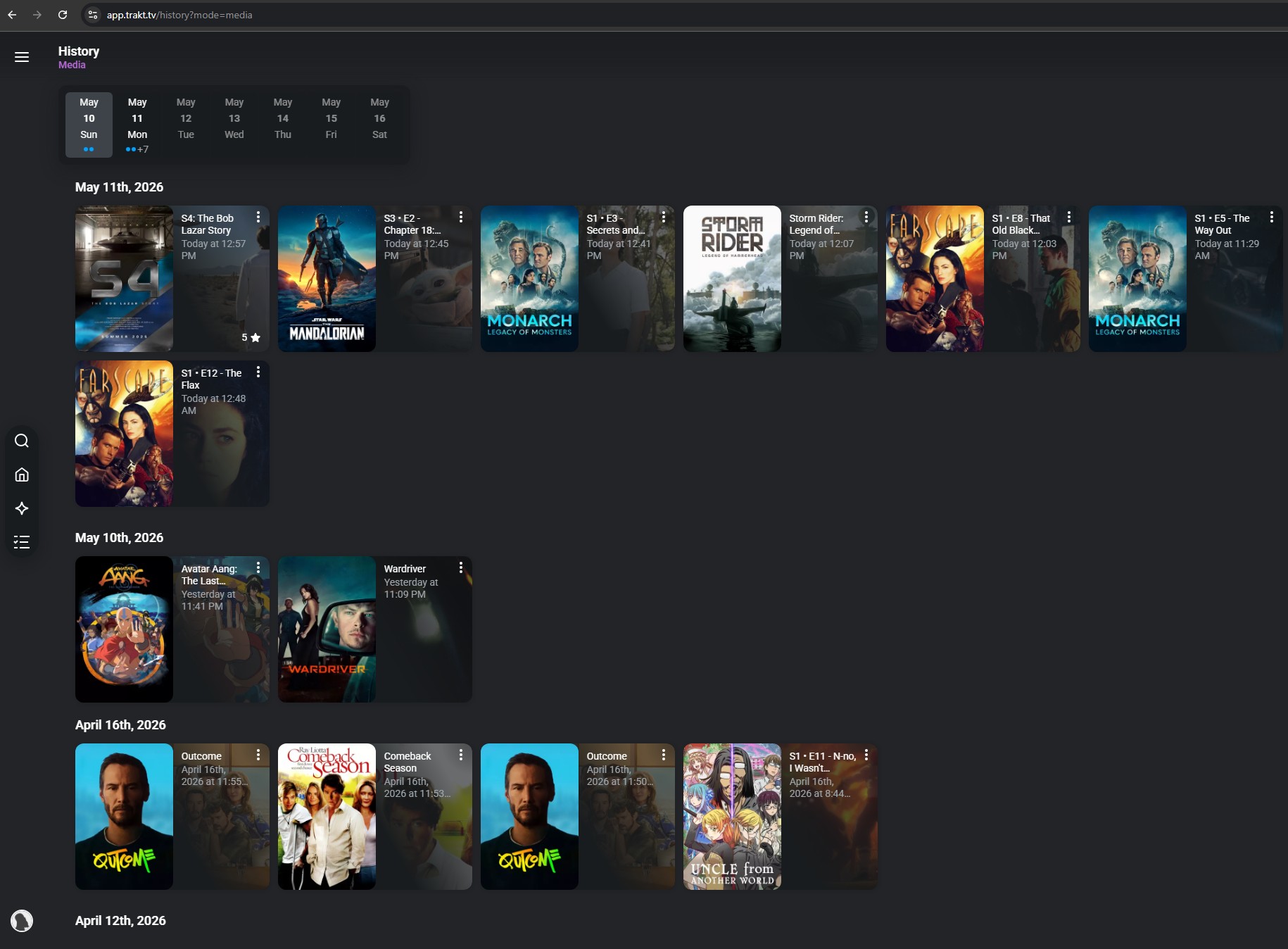Open Farscape poster for S1 E8
Image resolution: width=1288 pixels, height=949 pixels.
tap(935, 279)
